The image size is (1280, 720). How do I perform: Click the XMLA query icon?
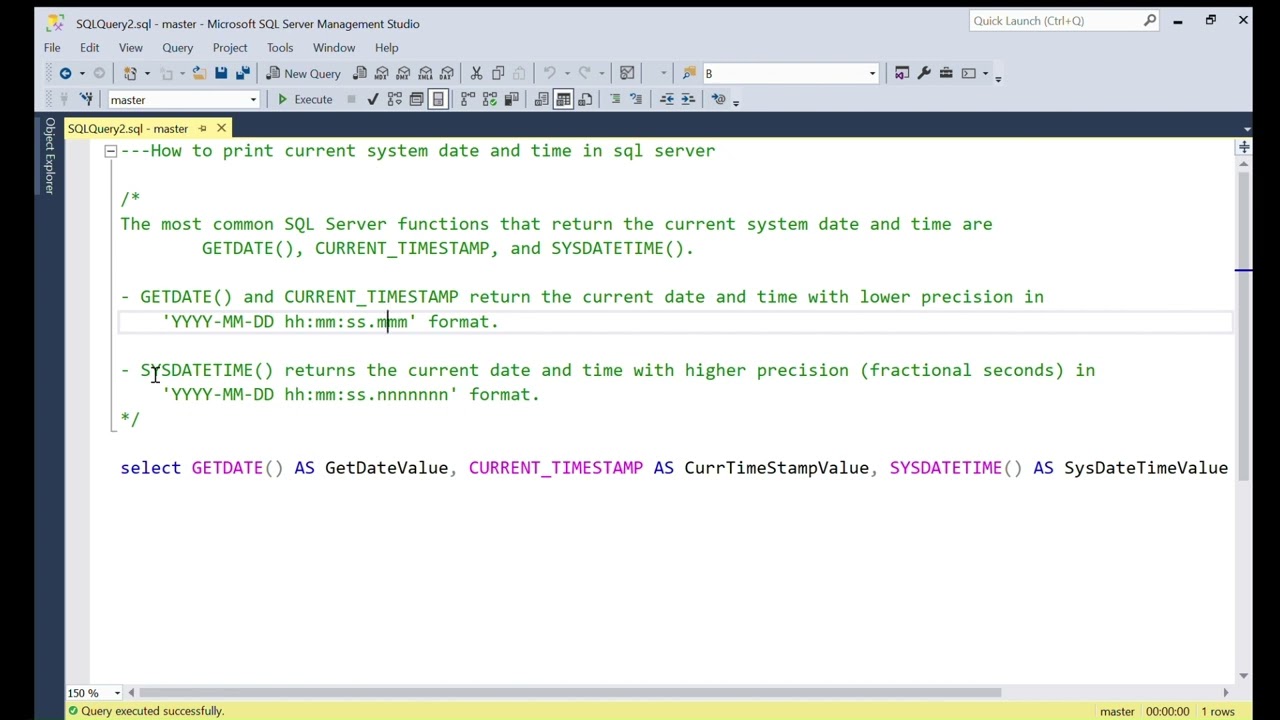(x=426, y=73)
